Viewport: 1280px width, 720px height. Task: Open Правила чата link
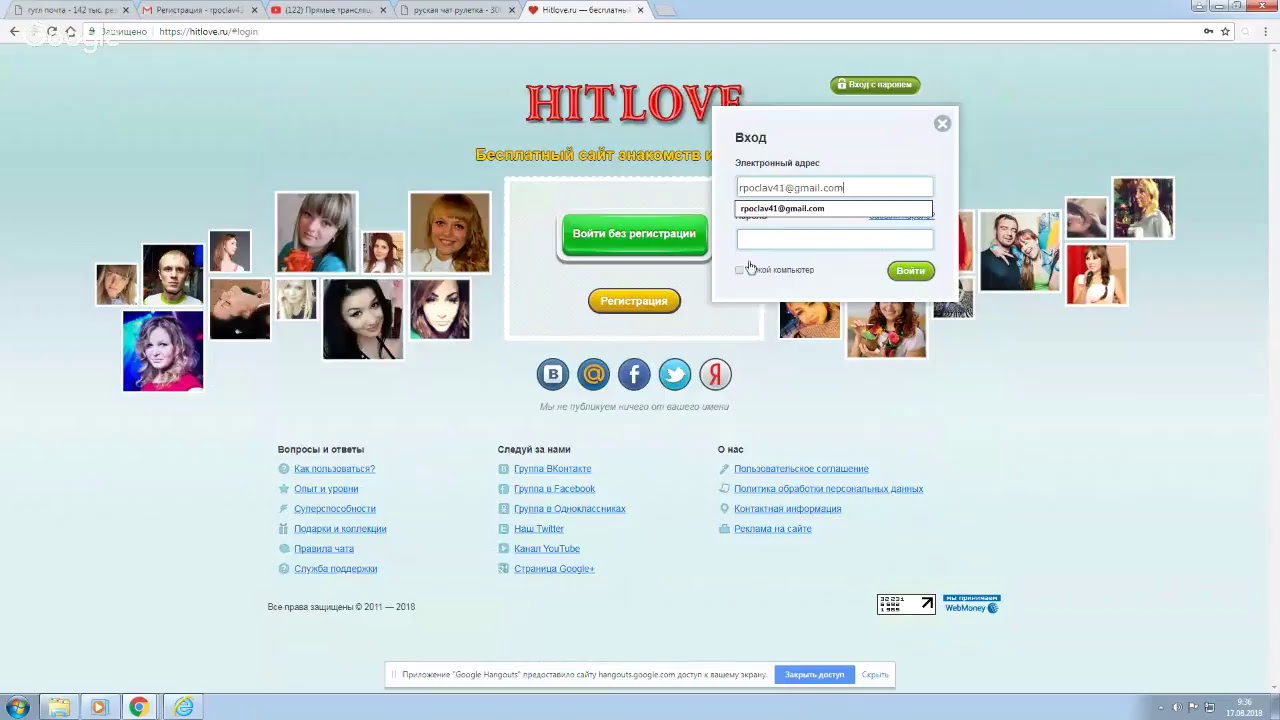point(324,549)
